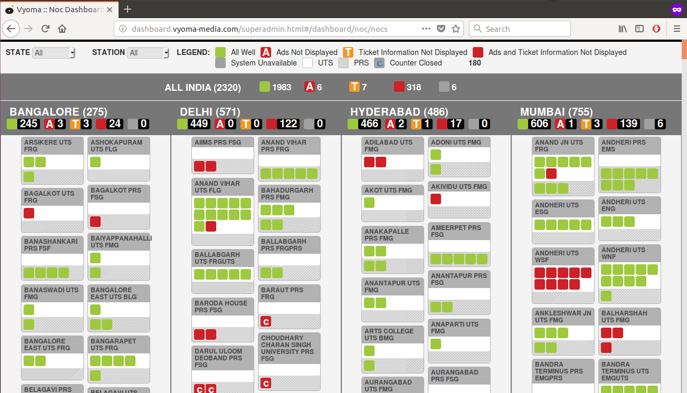Click the address bar URL
687x393 pixels.
coord(259,29)
